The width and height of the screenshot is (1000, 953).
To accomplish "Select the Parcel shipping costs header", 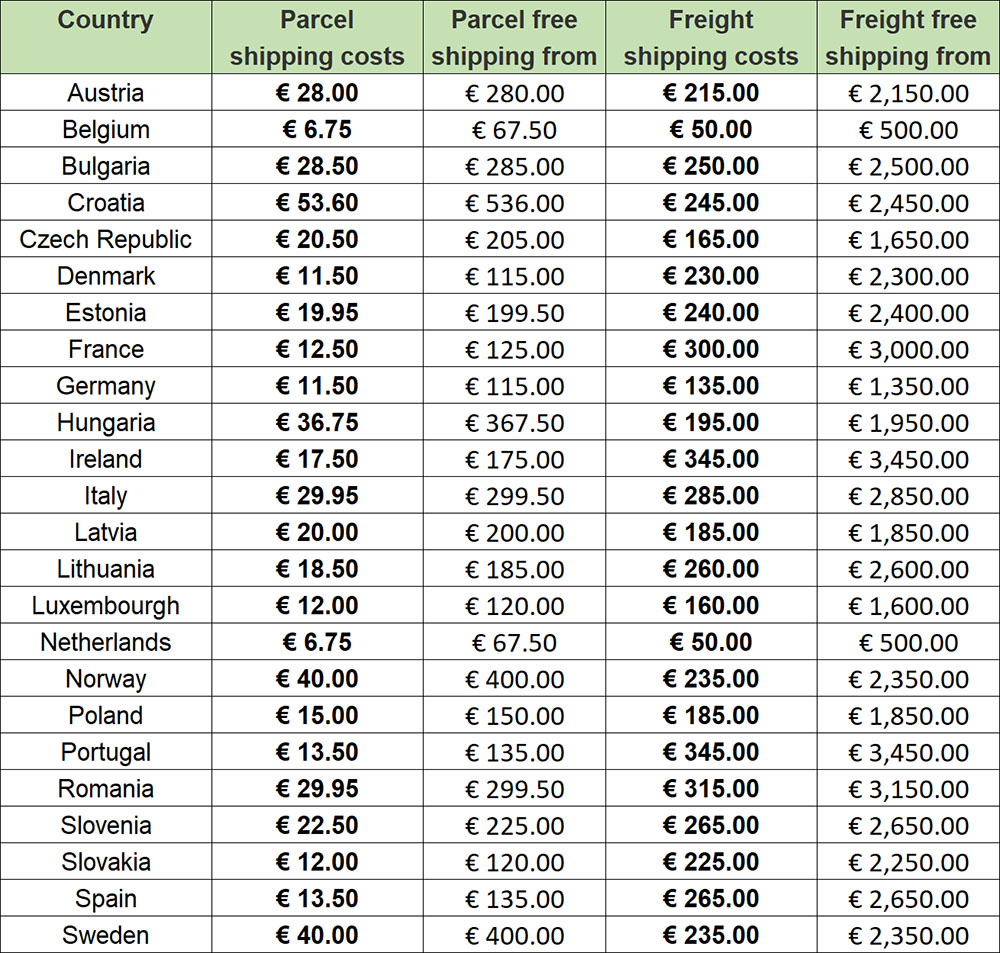I will pos(317,38).
